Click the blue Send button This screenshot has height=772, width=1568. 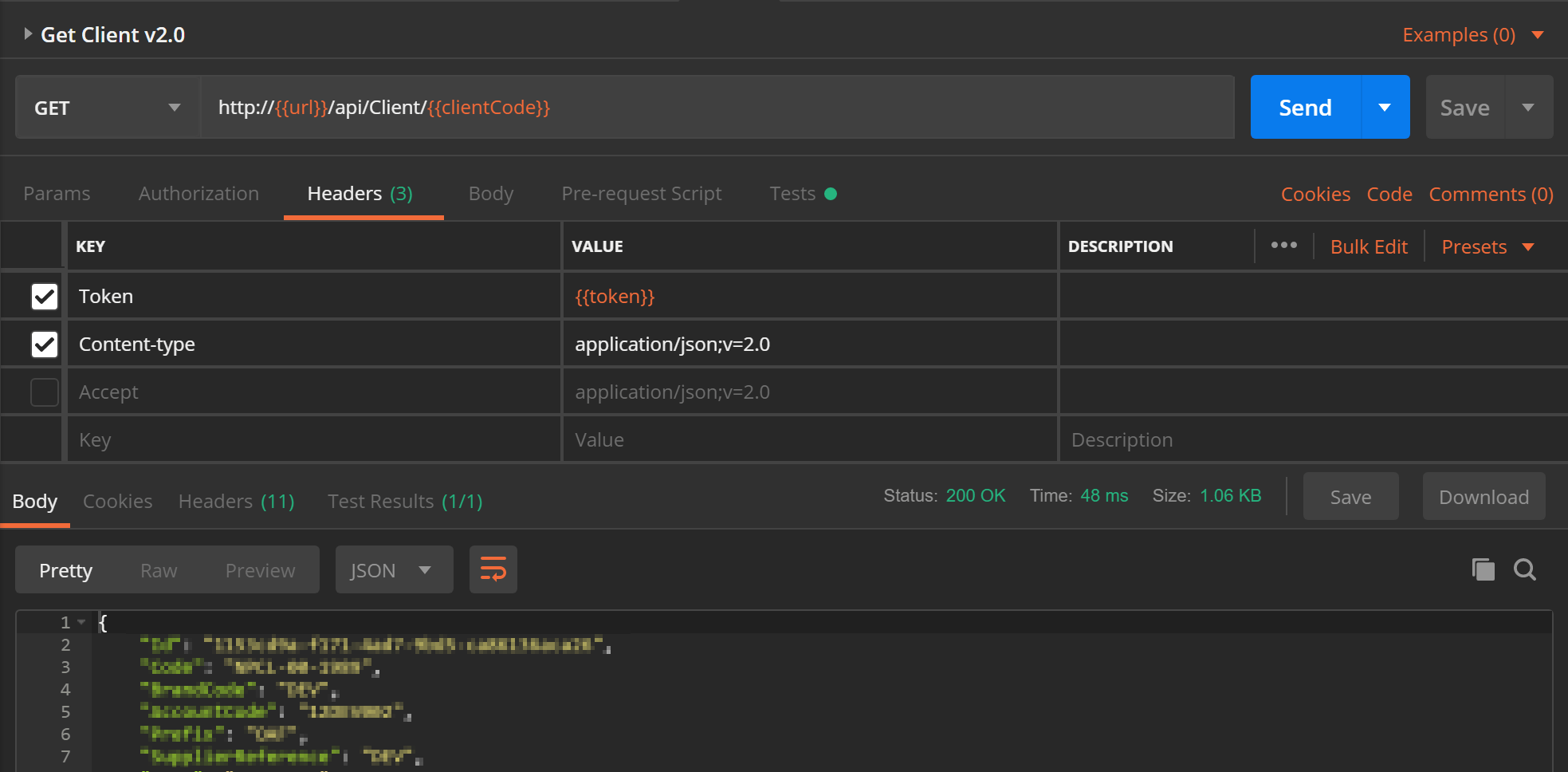click(x=1305, y=108)
